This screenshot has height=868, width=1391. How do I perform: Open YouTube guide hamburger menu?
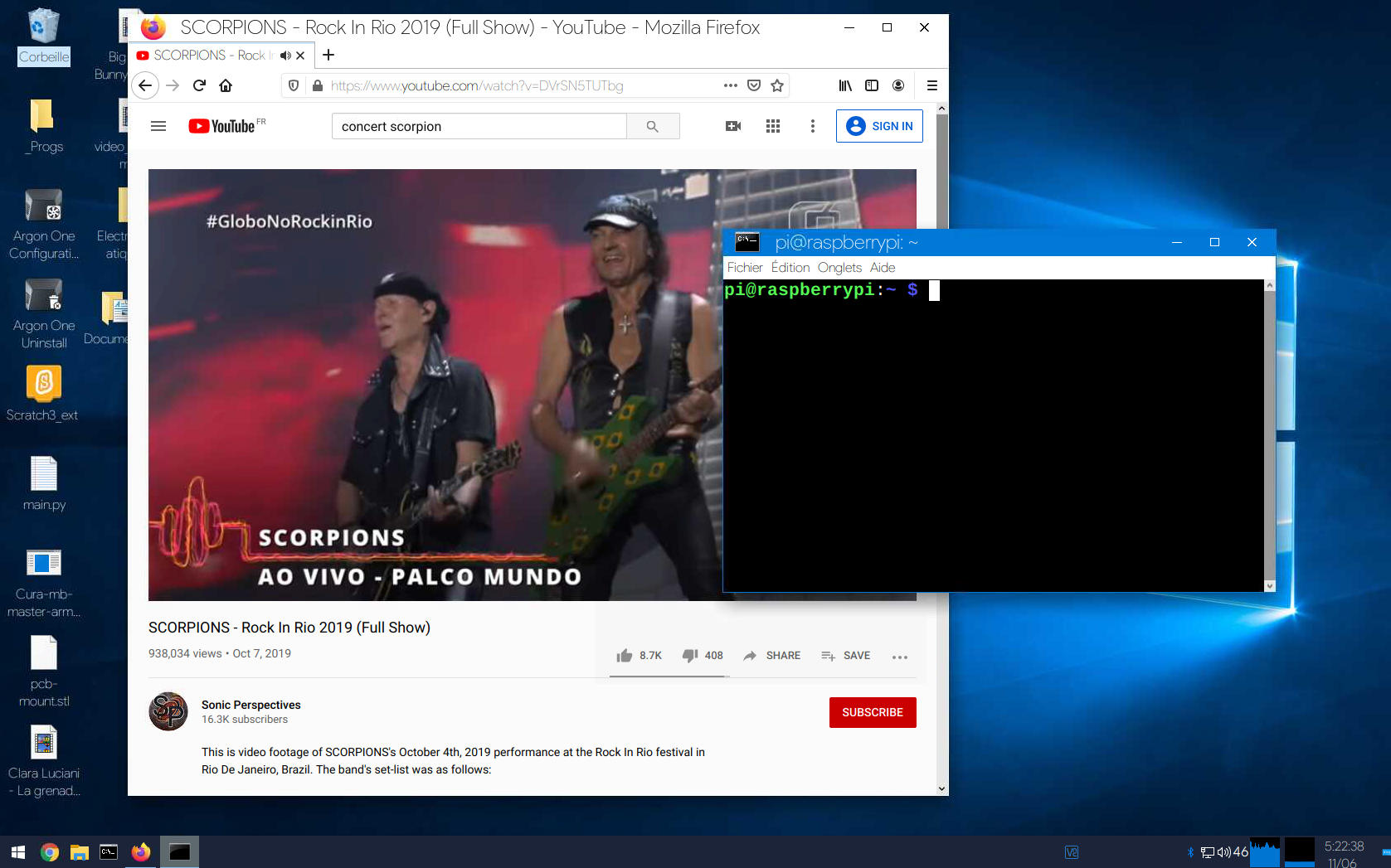click(x=158, y=126)
